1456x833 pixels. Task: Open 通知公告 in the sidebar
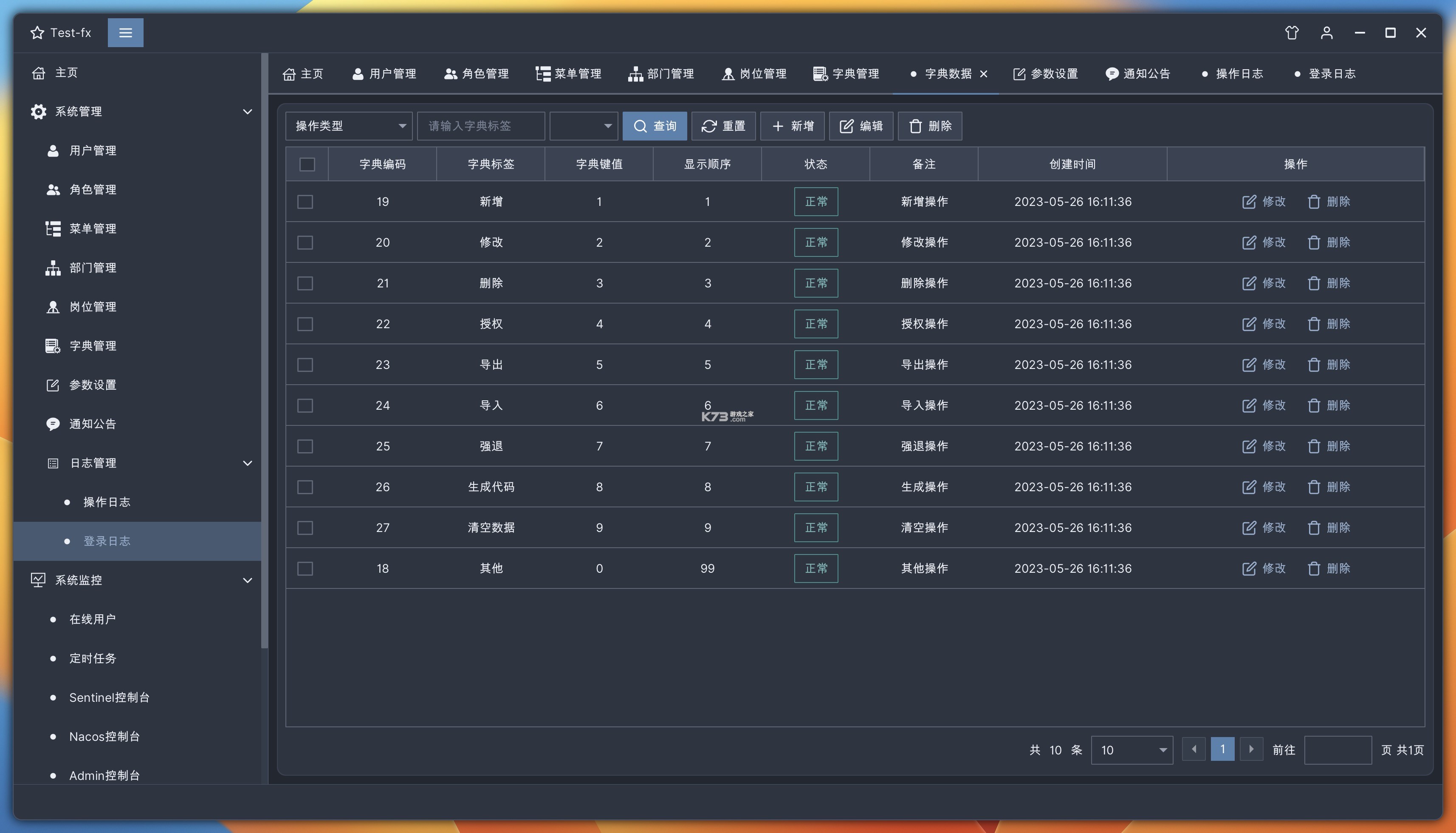coord(137,424)
